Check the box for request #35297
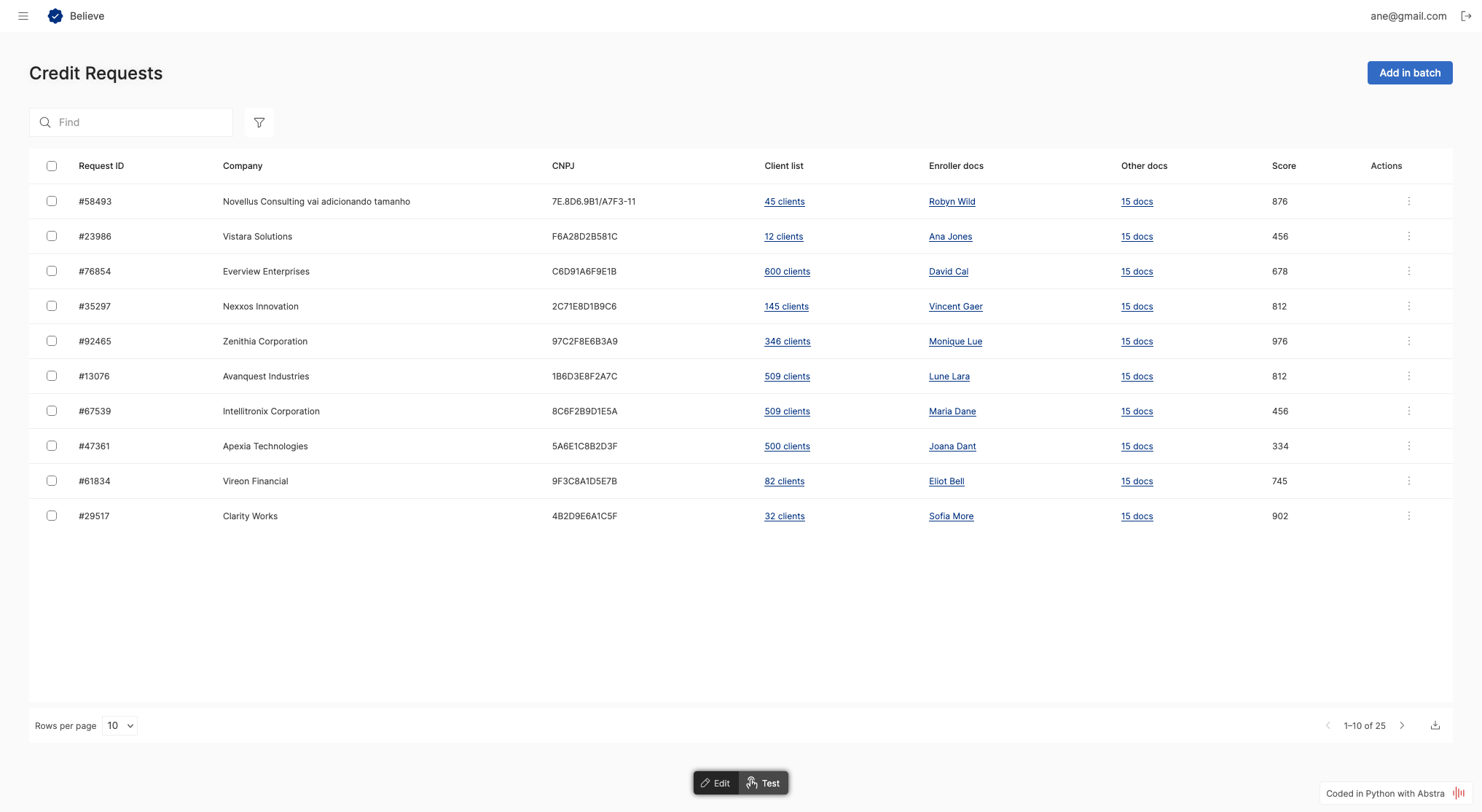The width and height of the screenshot is (1482, 812). pos(52,306)
